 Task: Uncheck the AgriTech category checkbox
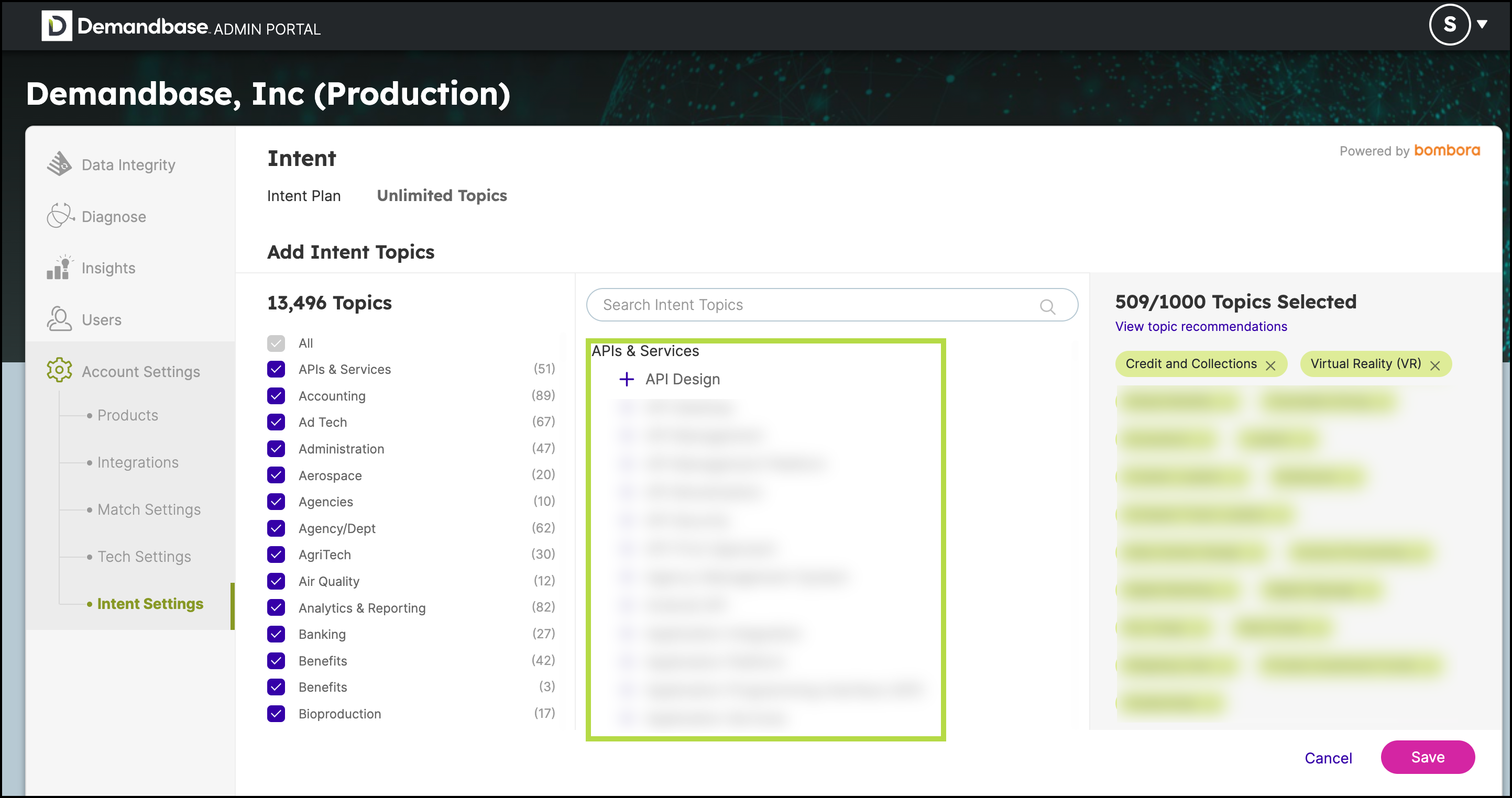276,555
